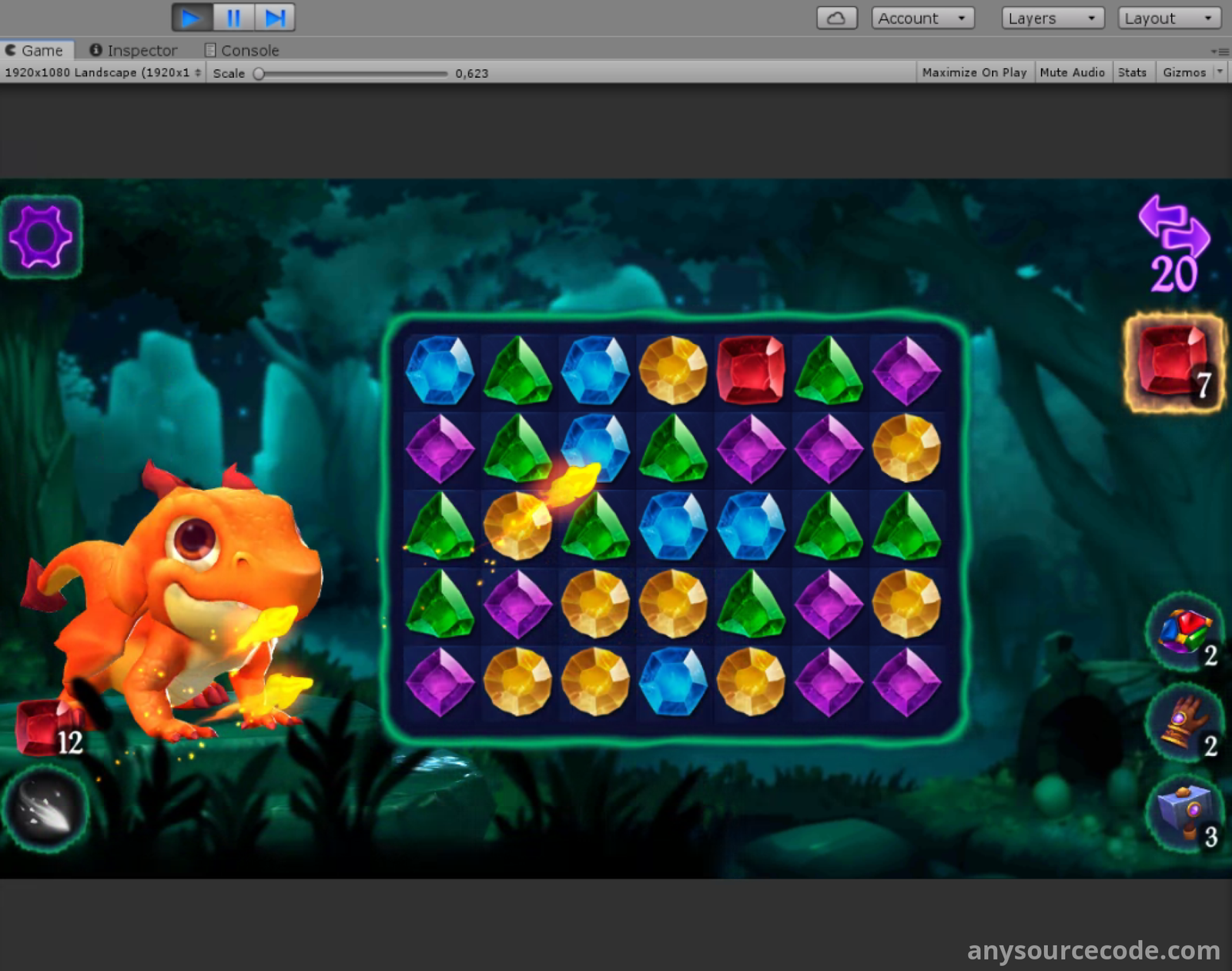The width and height of the screenshot is (1232, 971).
Task: Activate the dragon fireball ability icon
Action: (x=45, y=809)
